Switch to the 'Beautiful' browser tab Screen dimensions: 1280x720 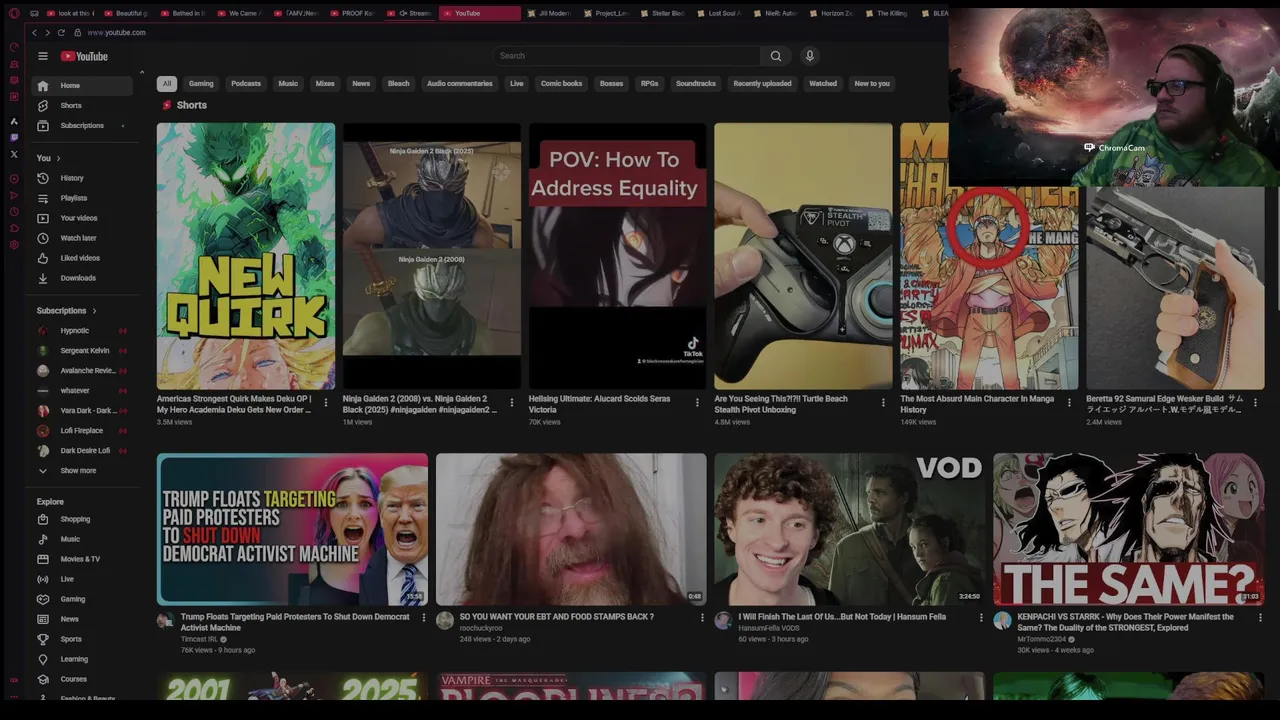click(127, 13)
